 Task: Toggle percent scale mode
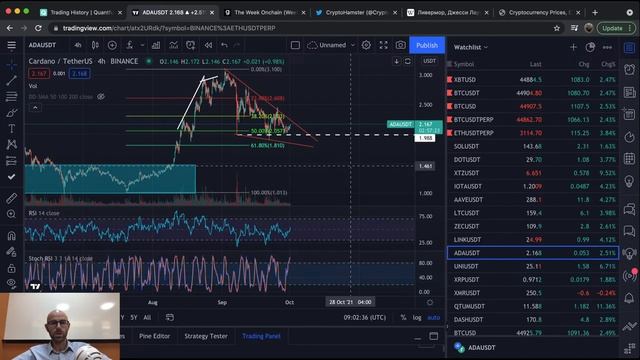(x=403, y=318)
